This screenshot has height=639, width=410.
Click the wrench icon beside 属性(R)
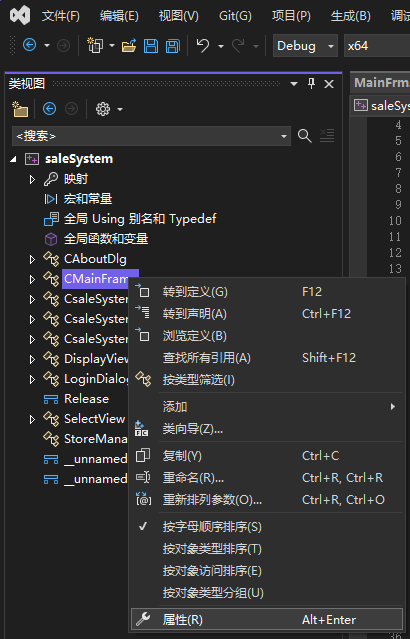point(143,619)
